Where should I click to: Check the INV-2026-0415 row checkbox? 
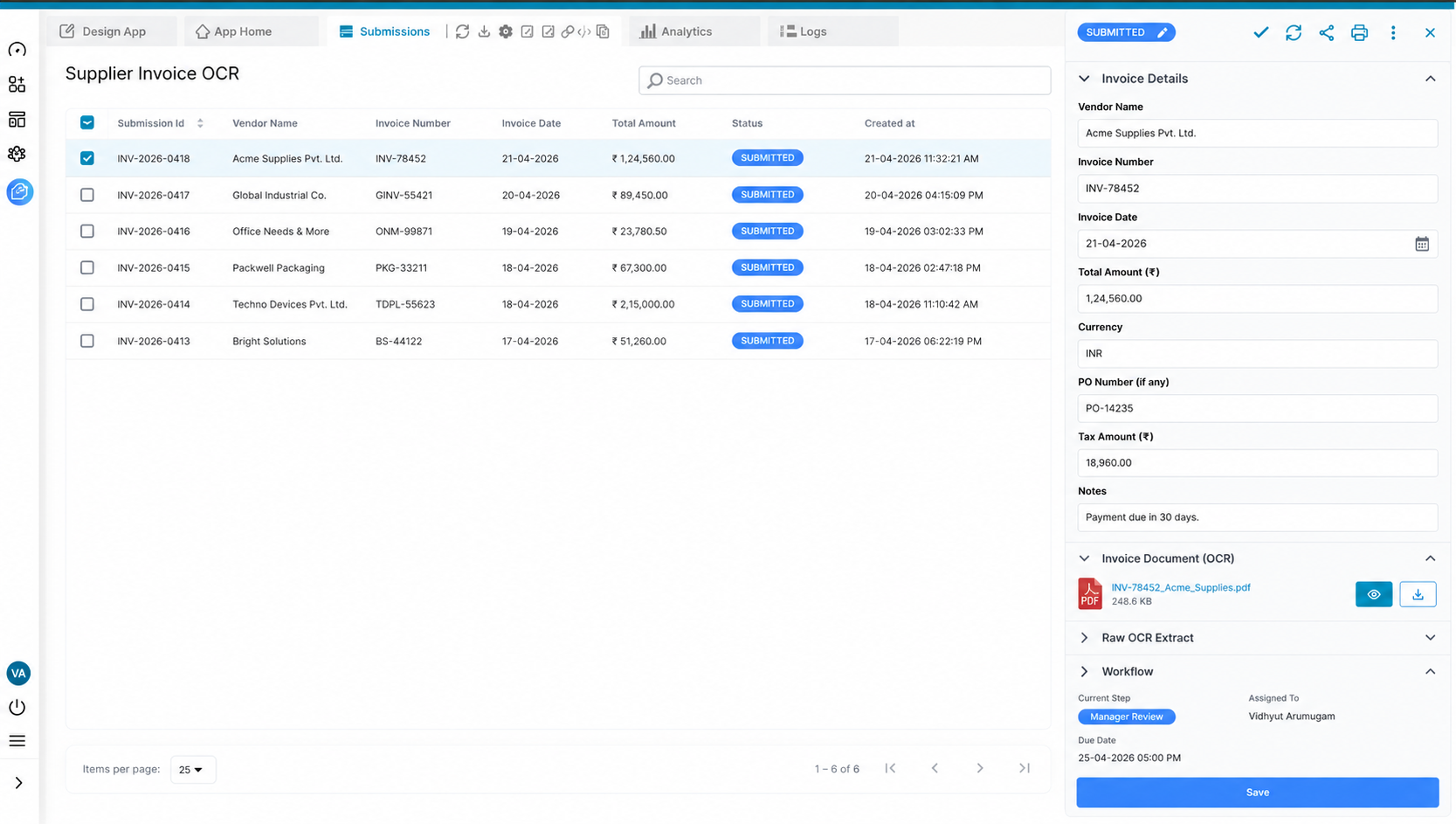[x=87, y=267]
